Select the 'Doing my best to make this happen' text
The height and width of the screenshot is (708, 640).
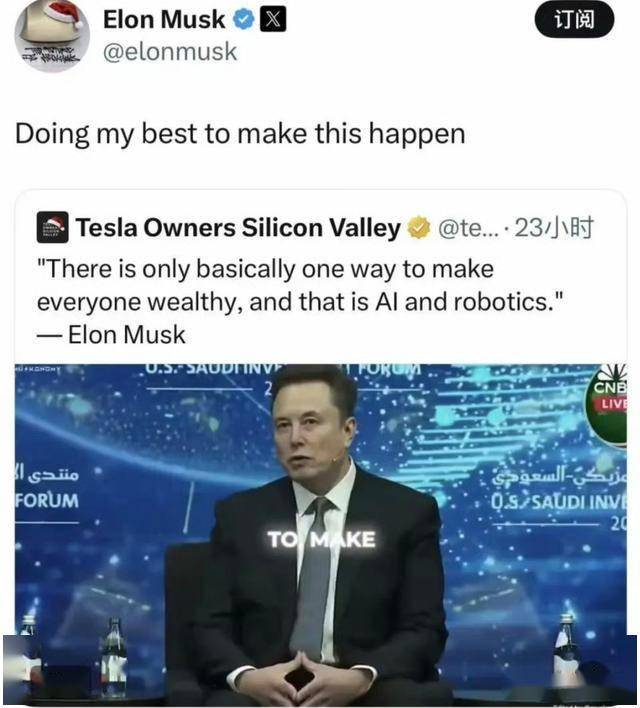pyautogui.click(x=240, y=134)
